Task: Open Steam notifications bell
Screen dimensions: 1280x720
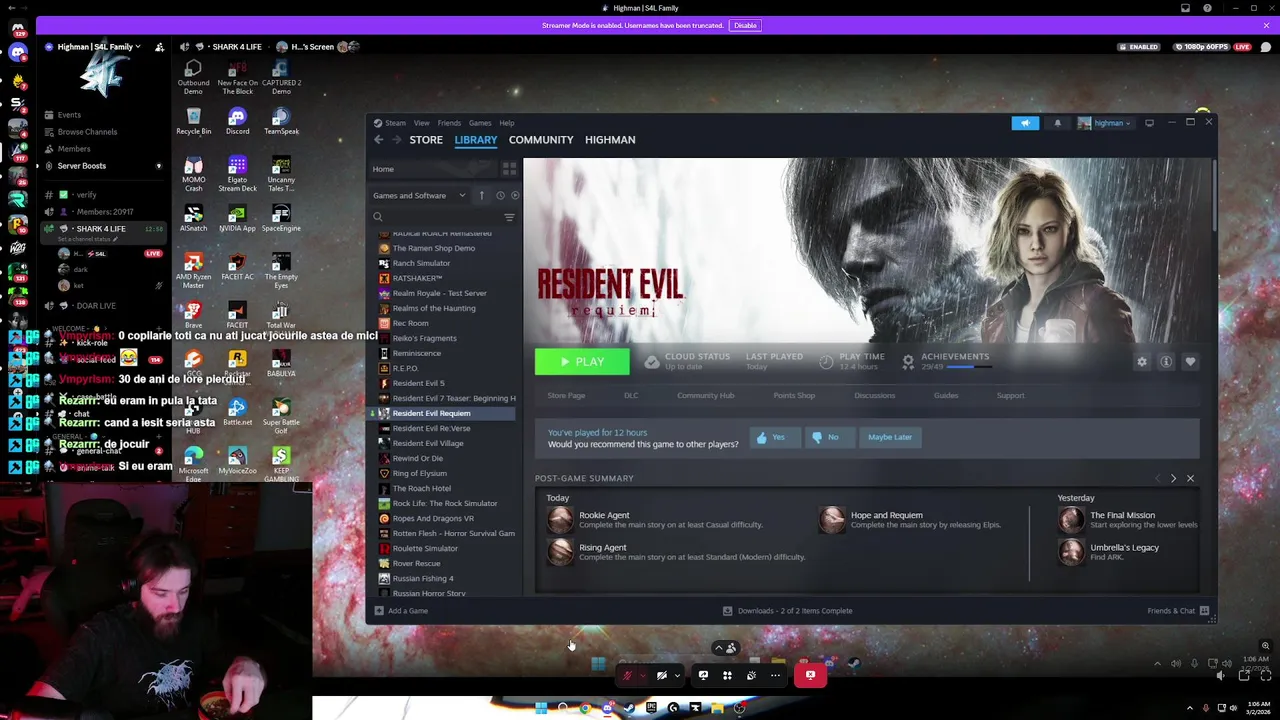Action: click(x=1057, y=123)
